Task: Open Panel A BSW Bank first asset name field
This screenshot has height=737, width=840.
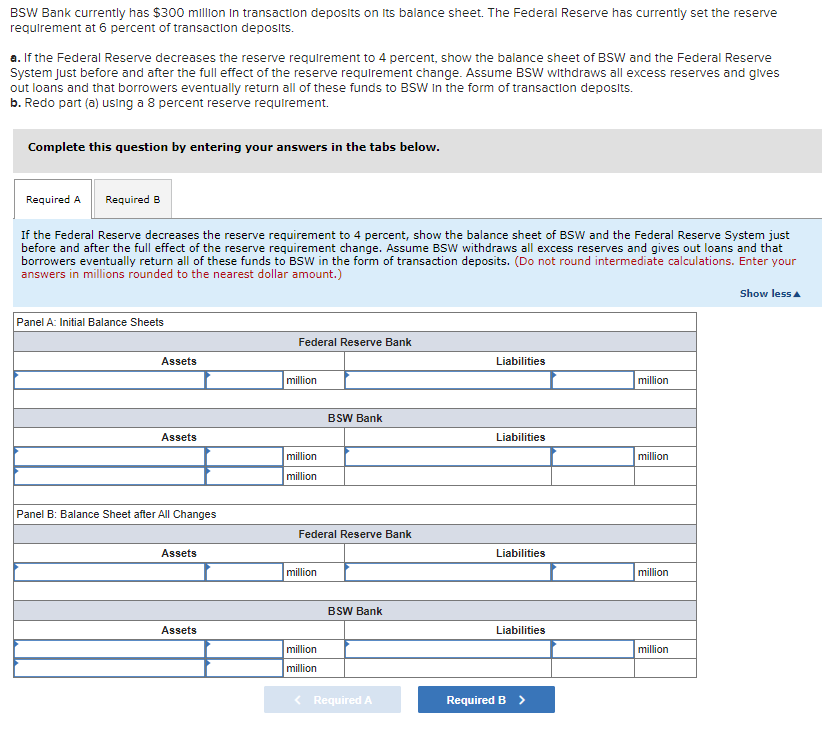Action: pyautogui.click(x=110, y=456)
